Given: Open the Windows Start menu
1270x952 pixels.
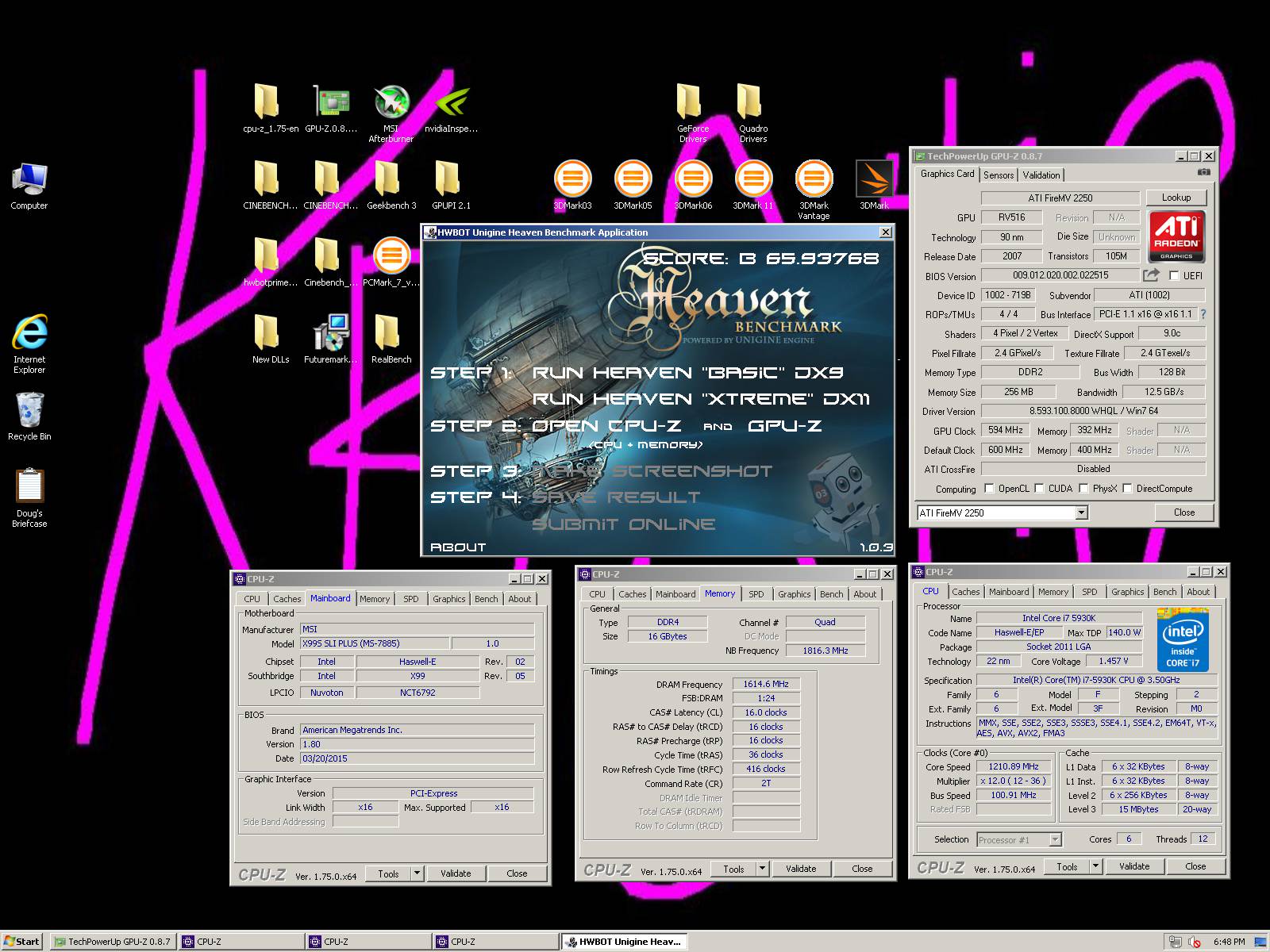Looking at the screenshot, I should tap(22, 942).
